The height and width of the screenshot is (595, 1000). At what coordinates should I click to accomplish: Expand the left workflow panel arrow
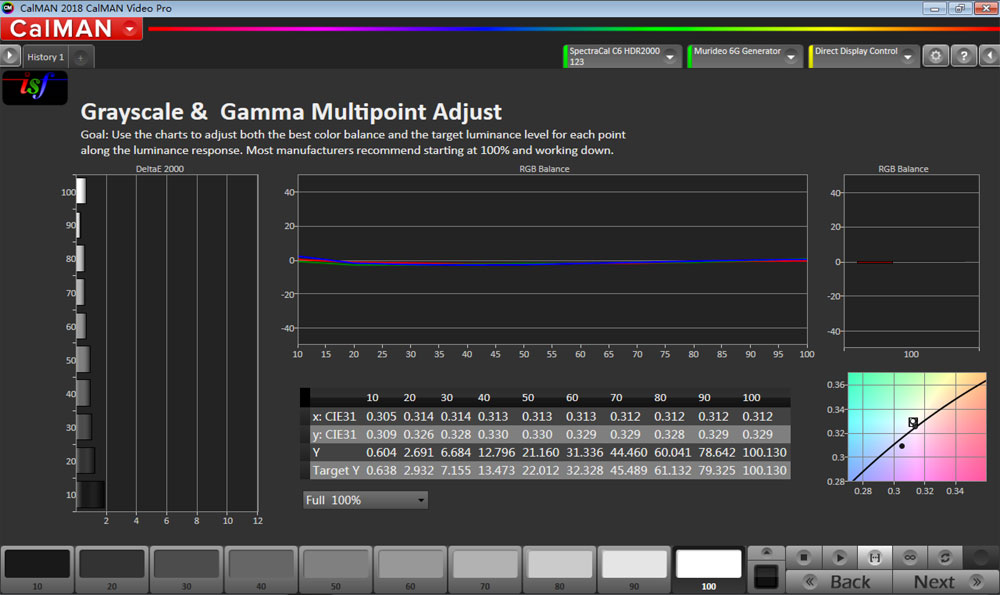tap(10, 56)
